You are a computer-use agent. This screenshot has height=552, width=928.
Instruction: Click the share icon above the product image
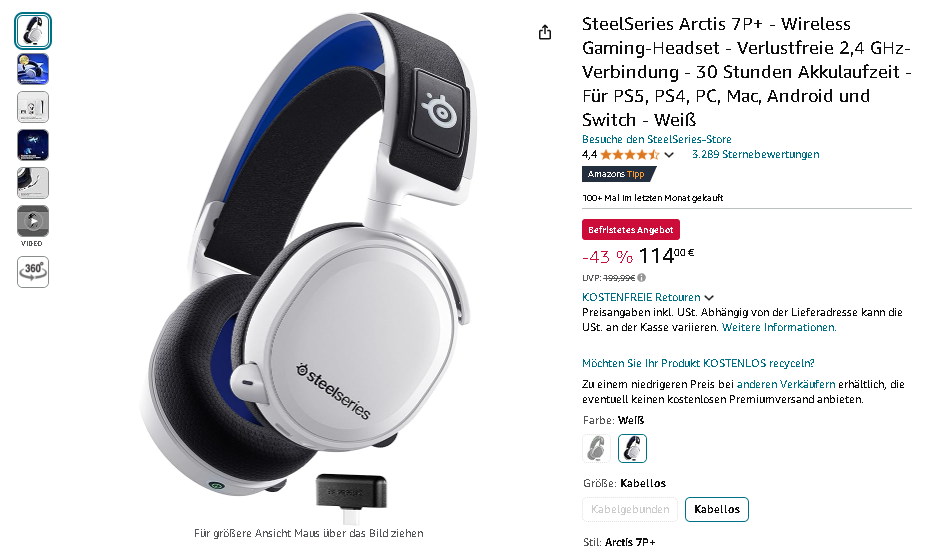545,33
